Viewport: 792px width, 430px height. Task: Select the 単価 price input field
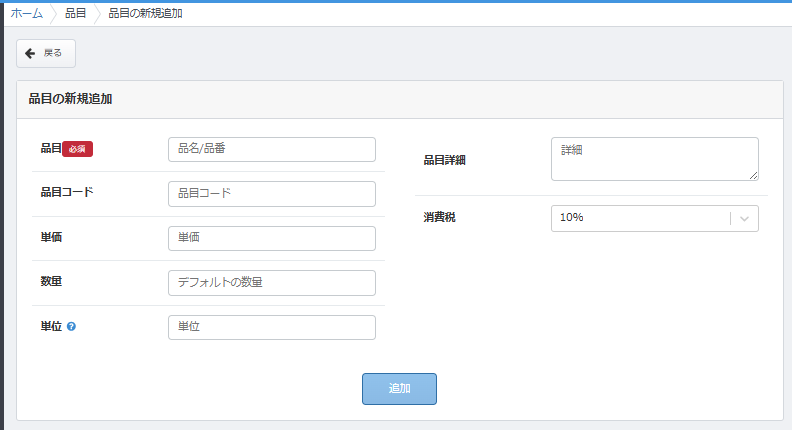coord(271,238)
